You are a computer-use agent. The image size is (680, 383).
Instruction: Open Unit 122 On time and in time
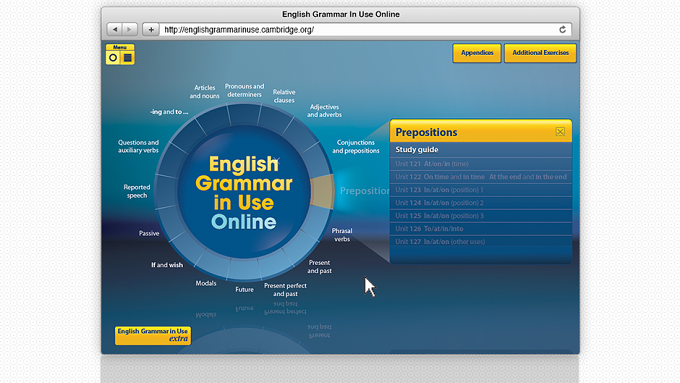[x=481, y=177]
